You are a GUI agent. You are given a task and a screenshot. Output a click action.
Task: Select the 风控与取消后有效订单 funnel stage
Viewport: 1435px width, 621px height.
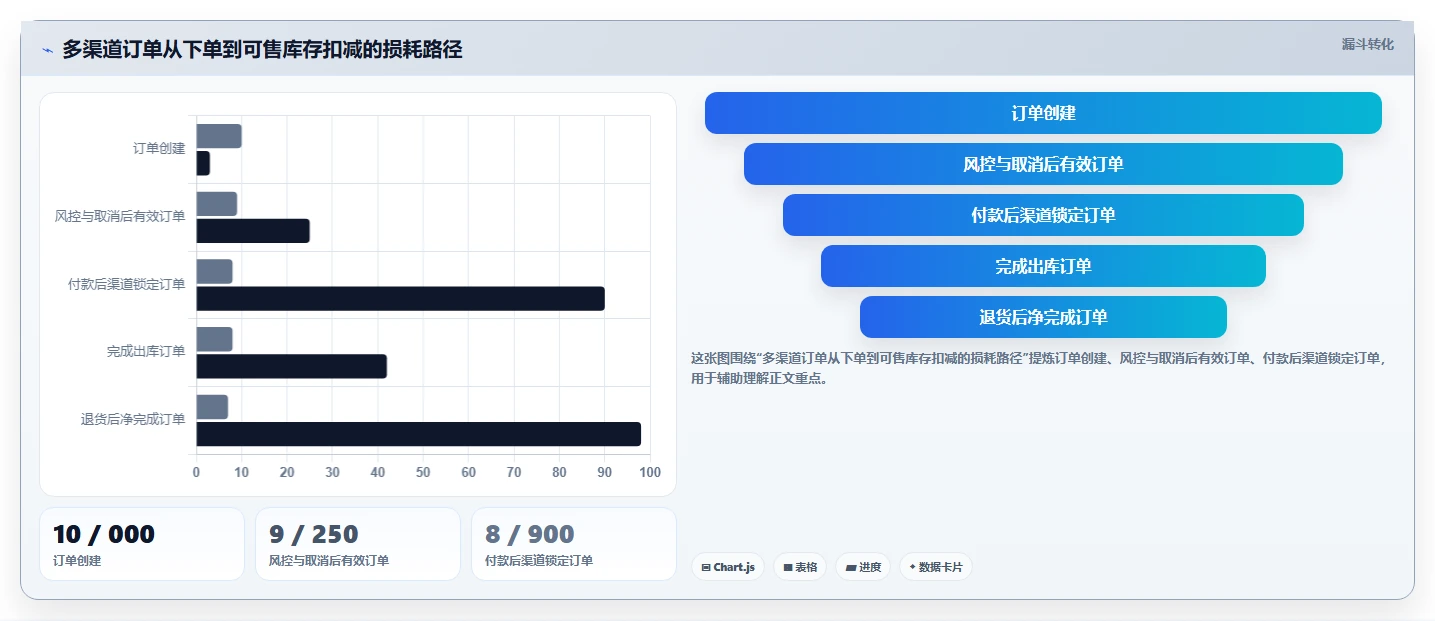pos(1043,164)
